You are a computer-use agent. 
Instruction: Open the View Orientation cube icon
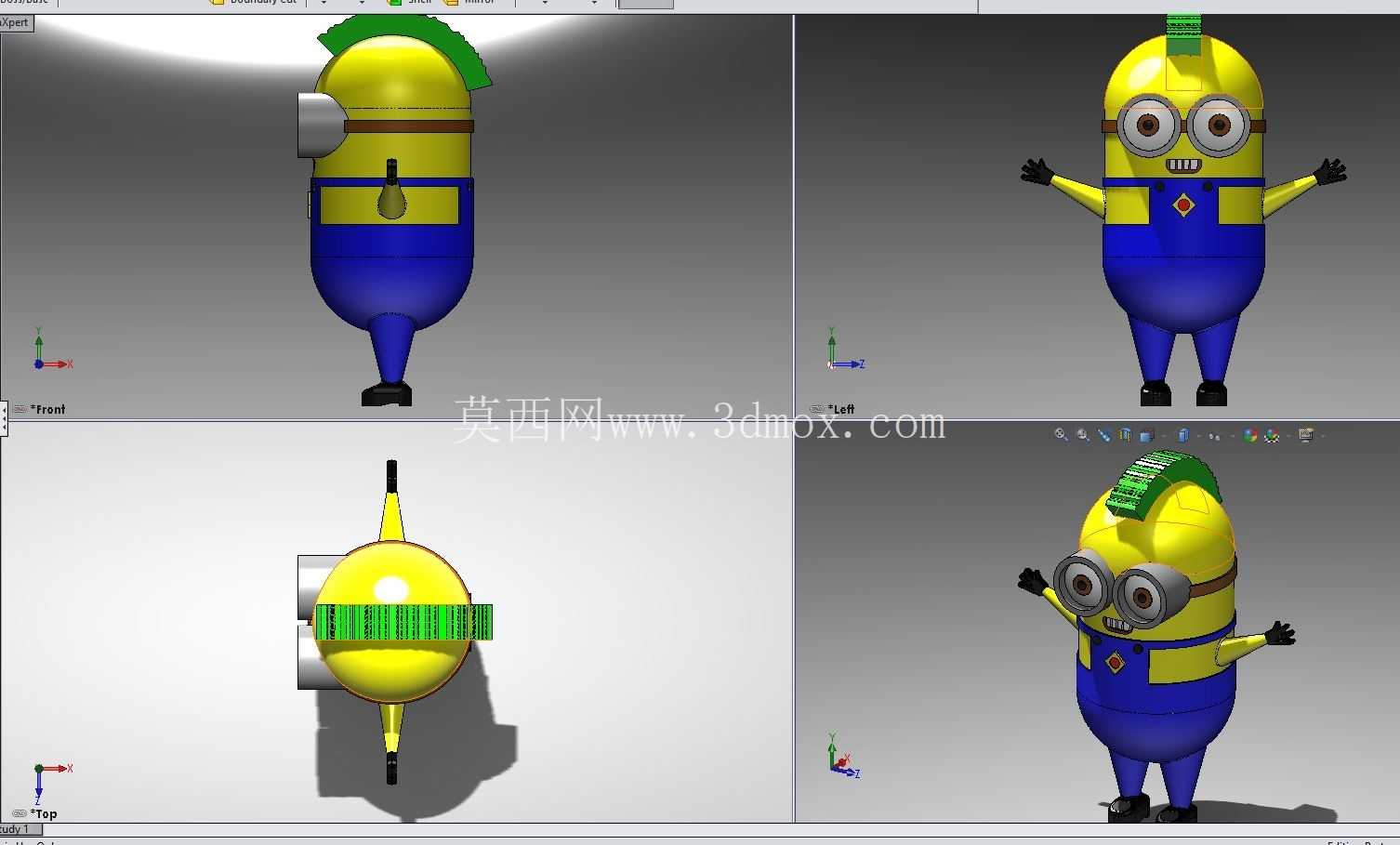click(1146, 435)
